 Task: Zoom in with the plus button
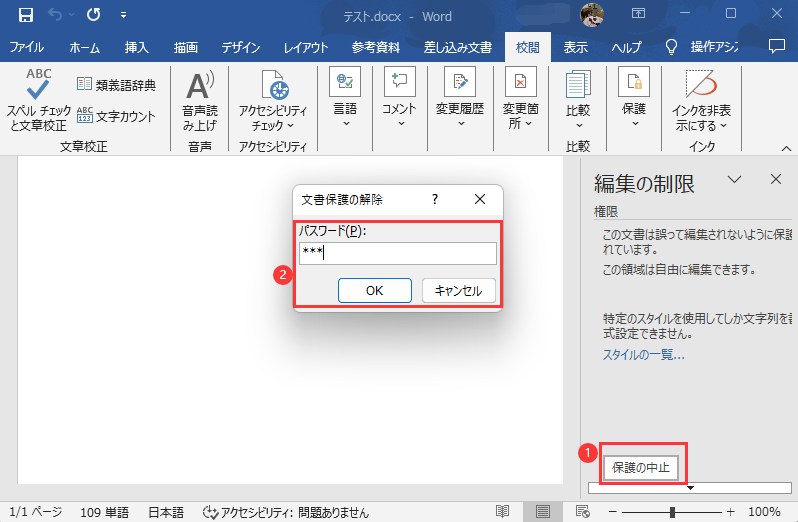[x=731, y=512]
